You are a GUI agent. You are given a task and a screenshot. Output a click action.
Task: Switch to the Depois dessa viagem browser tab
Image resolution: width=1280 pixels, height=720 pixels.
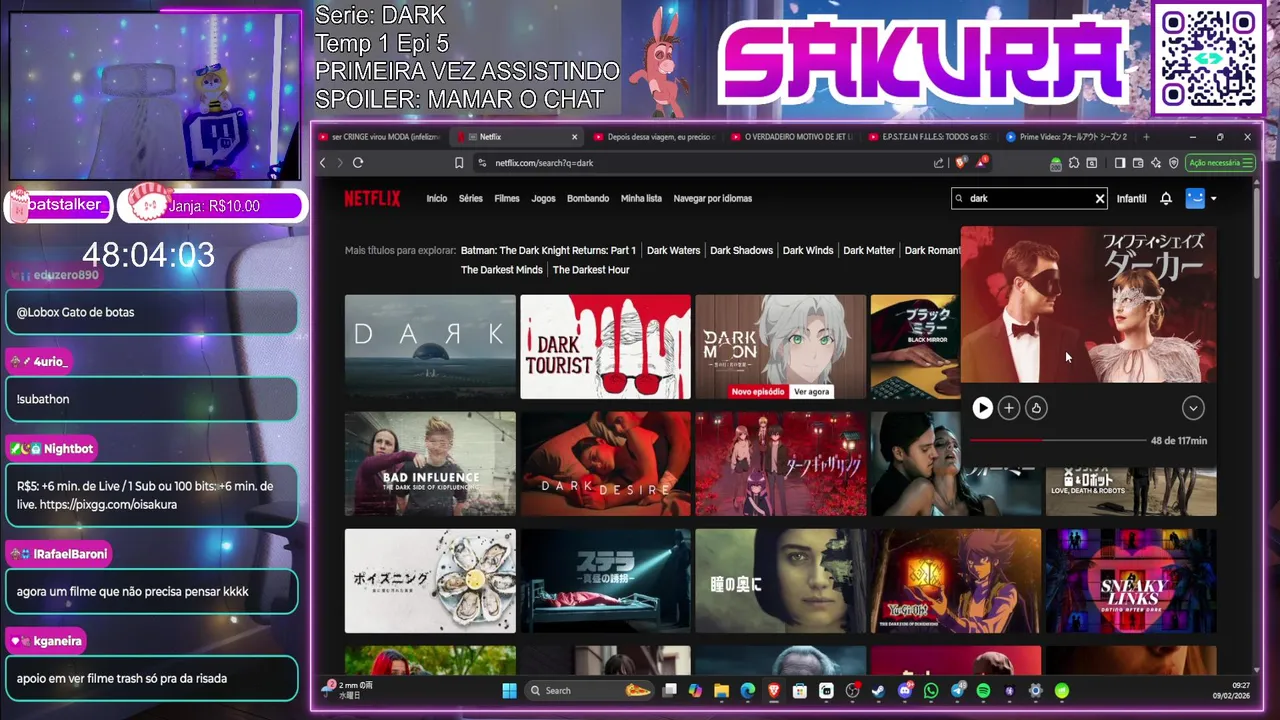[655, 137]
